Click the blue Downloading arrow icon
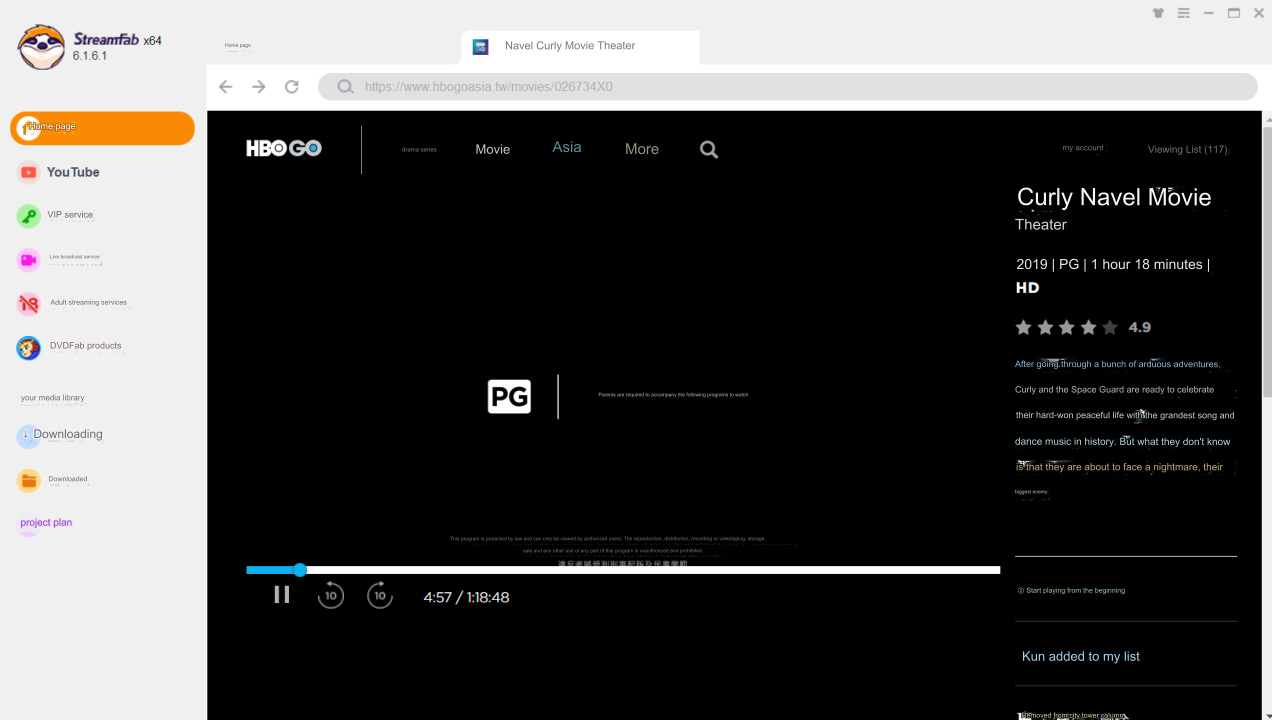Viewport: 1272px width, 720px height. point(28,436)
